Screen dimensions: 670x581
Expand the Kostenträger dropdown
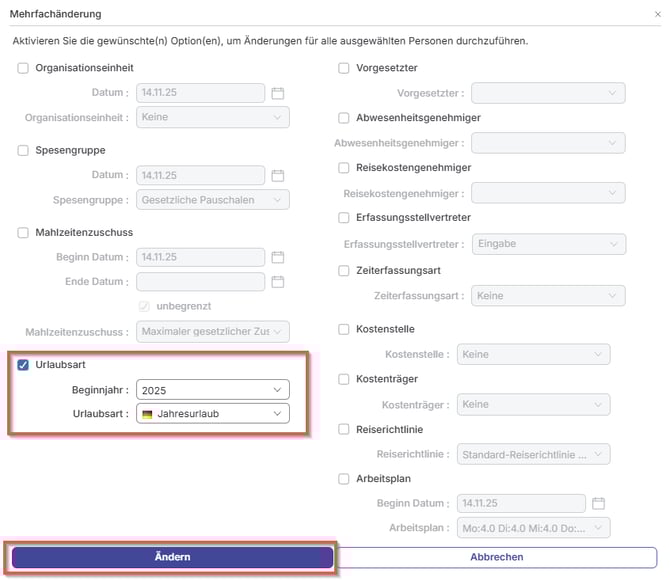tap(532, 405)
